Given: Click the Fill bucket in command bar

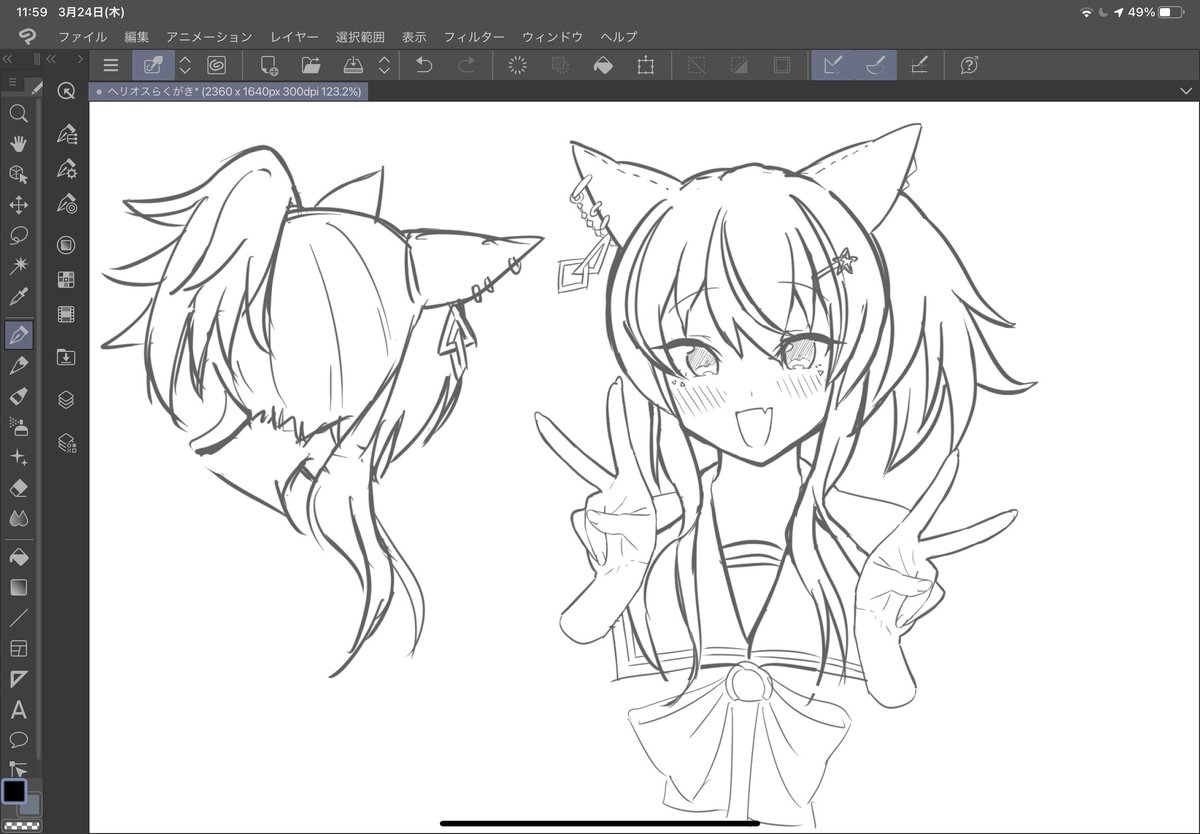Looking at the screenshot, I should coord(603,65).
